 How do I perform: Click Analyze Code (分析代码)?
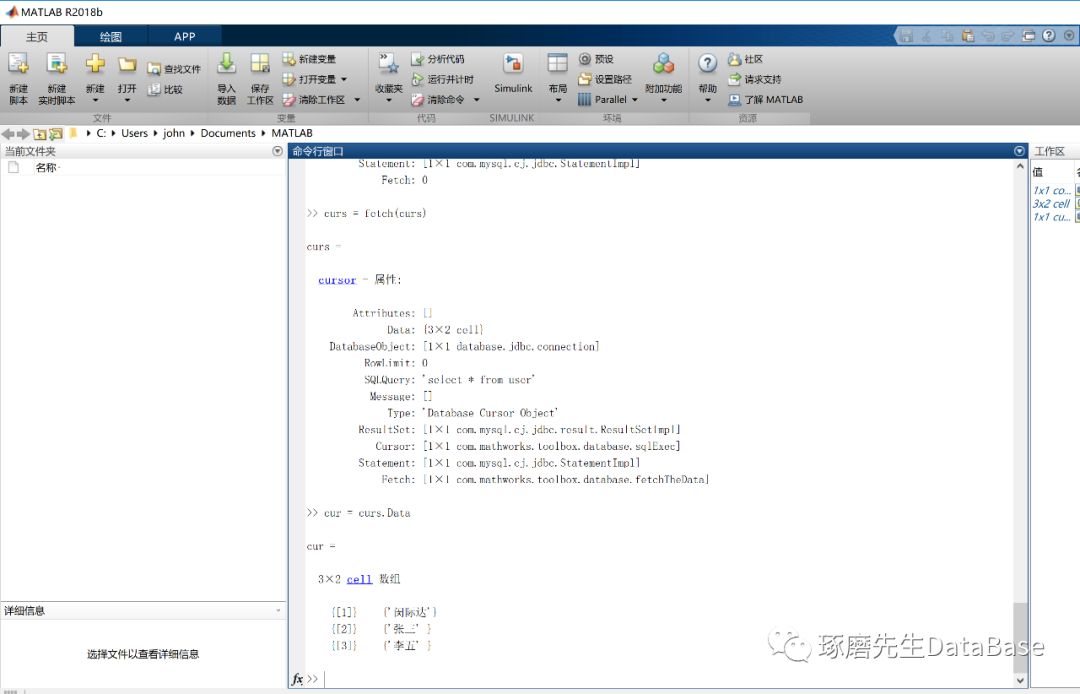point(437,59)
